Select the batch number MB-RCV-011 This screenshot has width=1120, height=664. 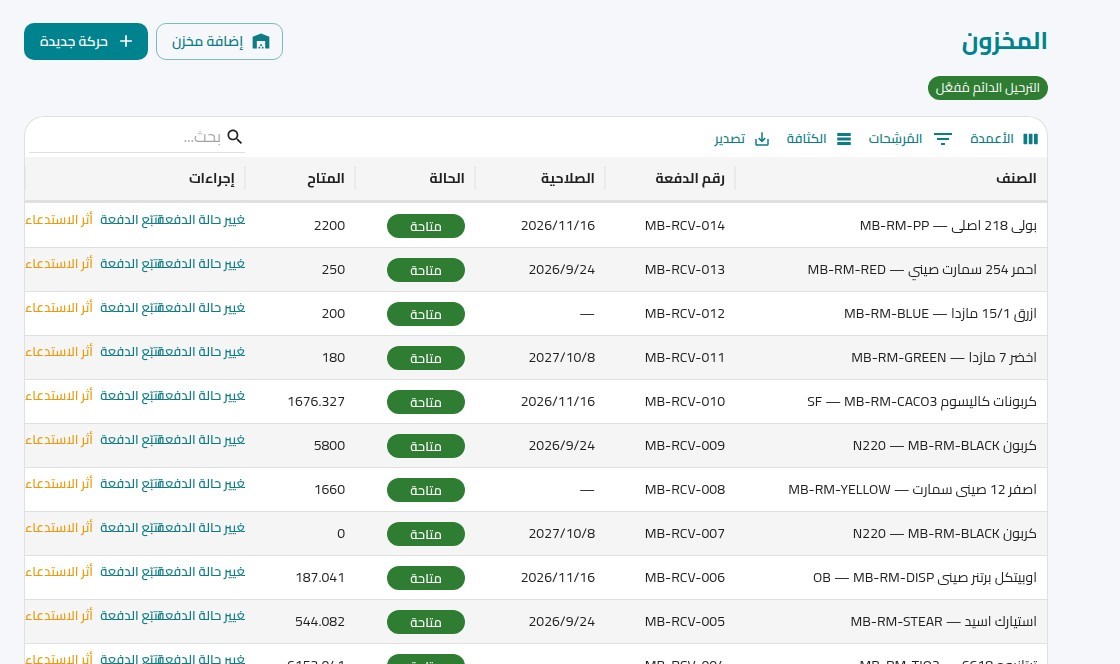pos(684,358)
